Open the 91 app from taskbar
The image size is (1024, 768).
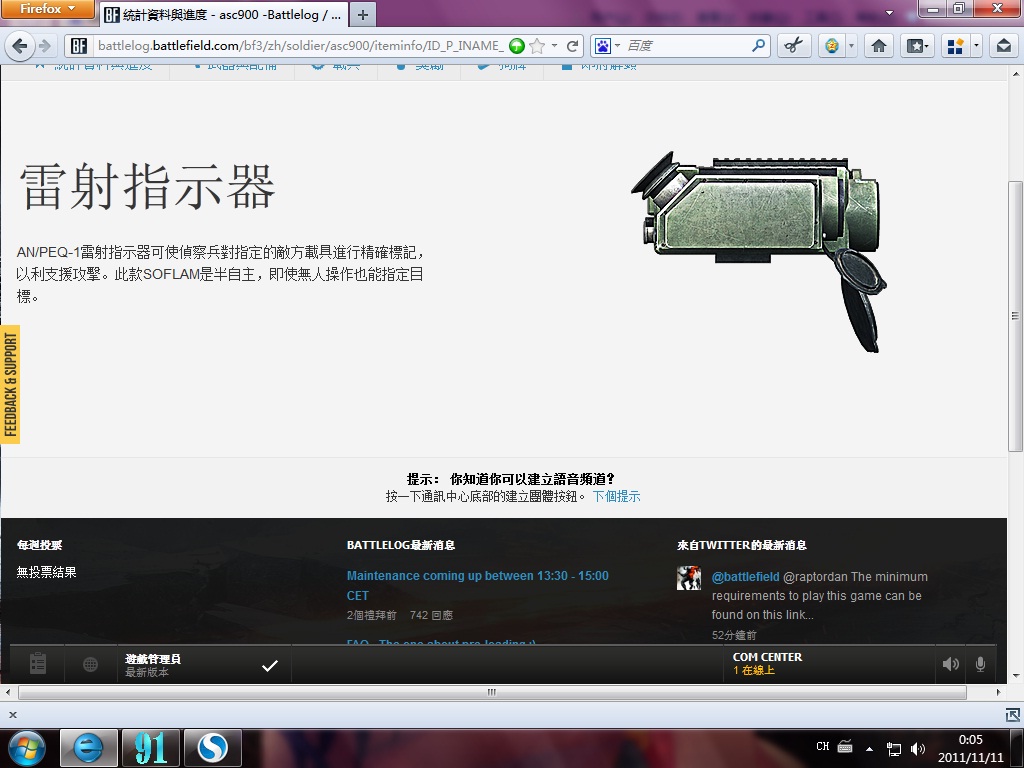coord(151,748)
